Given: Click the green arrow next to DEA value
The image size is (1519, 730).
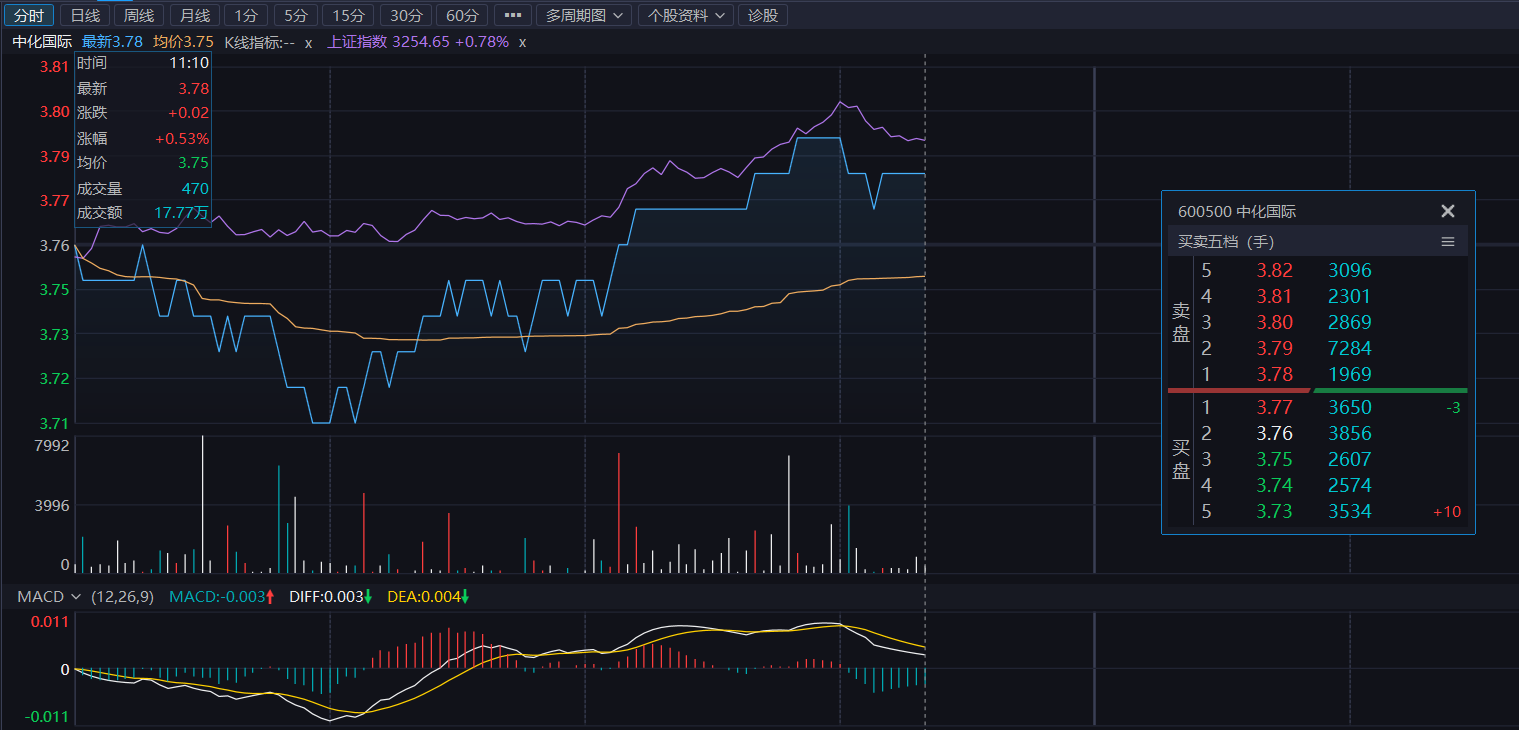Looking at the screenshot, I should pyautogui.click(x=465, y=597).
